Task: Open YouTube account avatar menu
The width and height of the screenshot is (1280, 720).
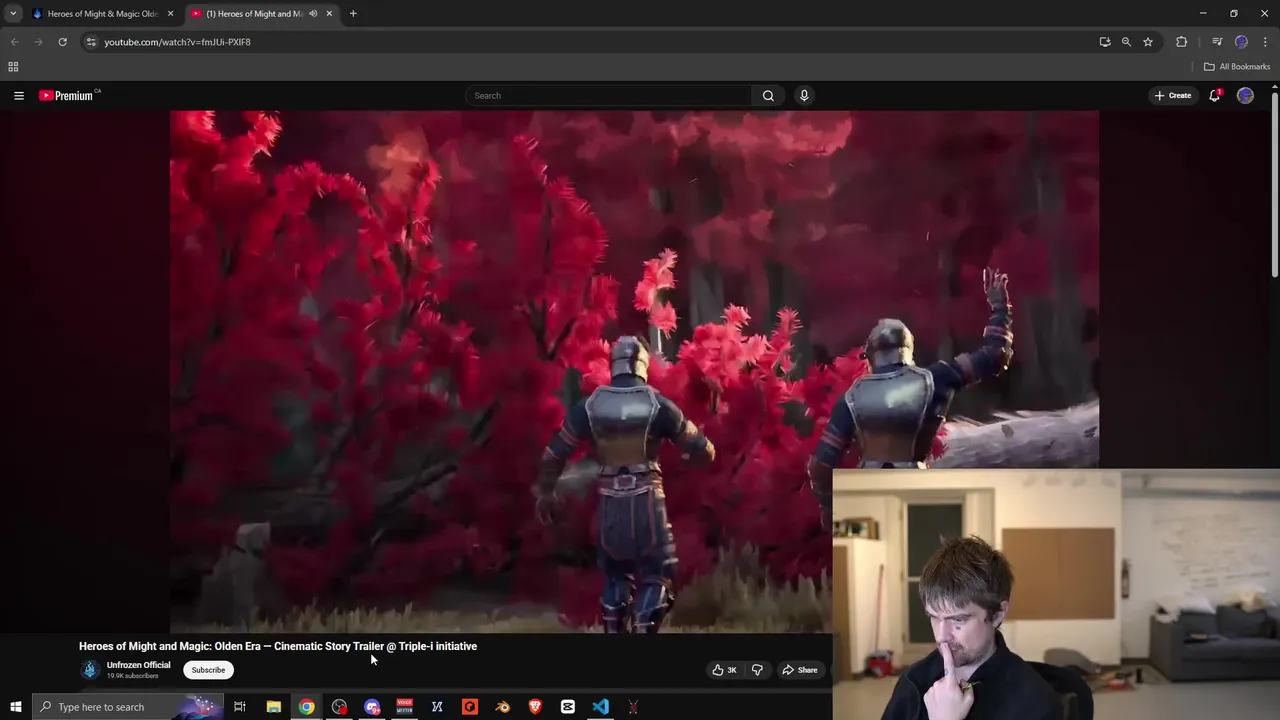Action: pyautogui.click(x=1245, y=96)
